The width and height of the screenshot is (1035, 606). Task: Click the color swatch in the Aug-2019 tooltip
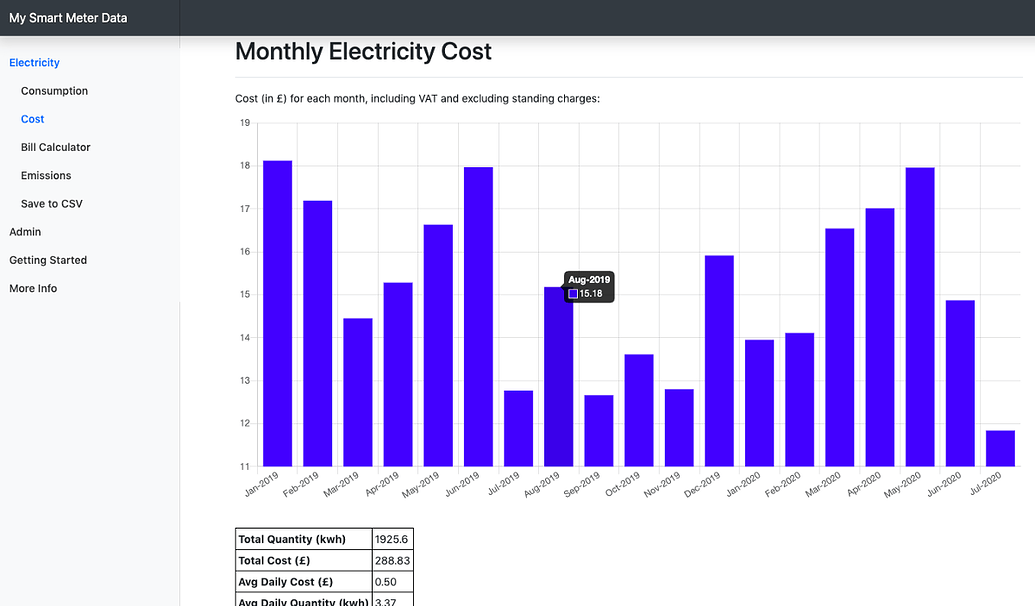(x=574, y=294)
